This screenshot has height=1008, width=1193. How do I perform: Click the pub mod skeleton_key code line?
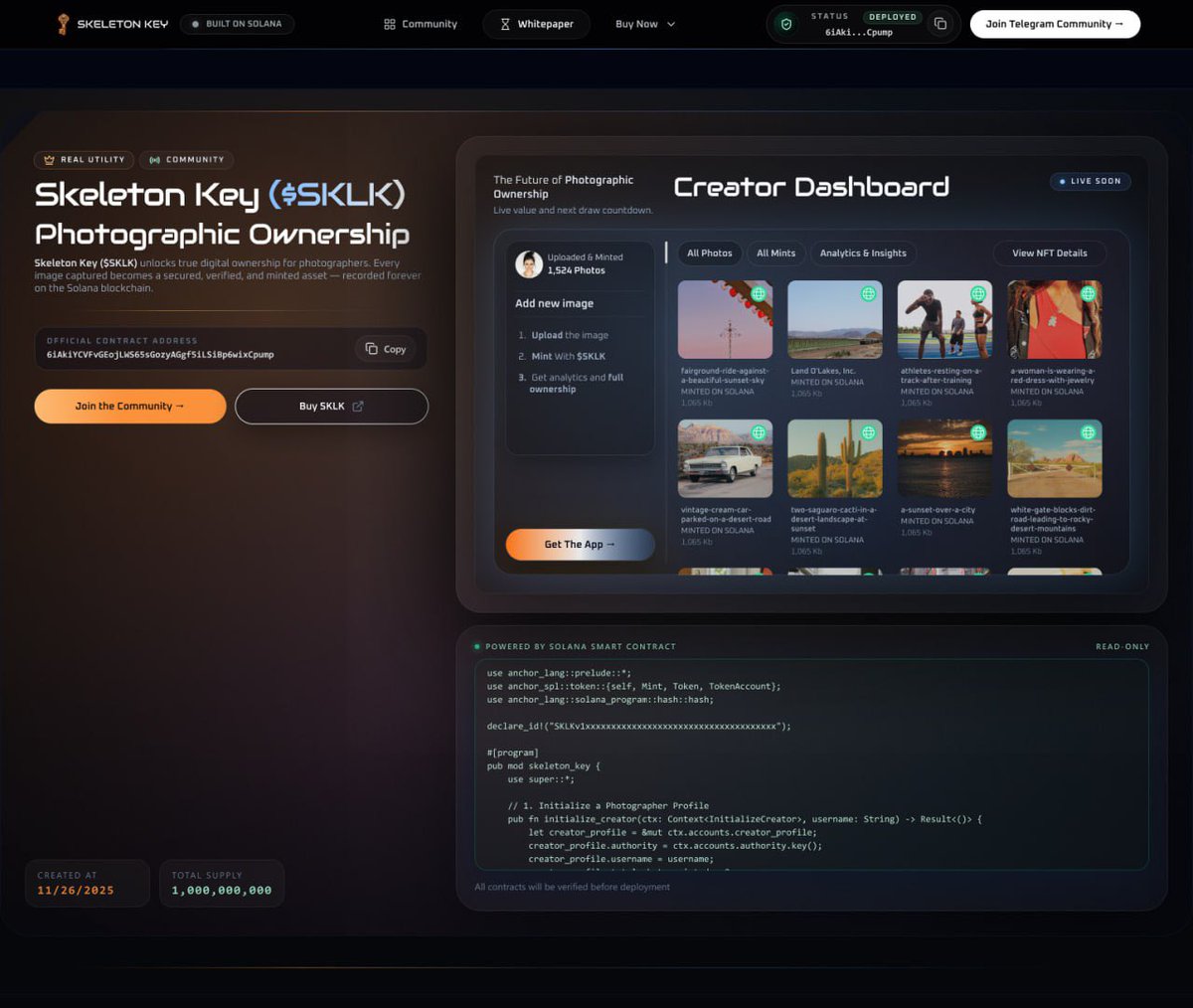[x=544, y=766]
